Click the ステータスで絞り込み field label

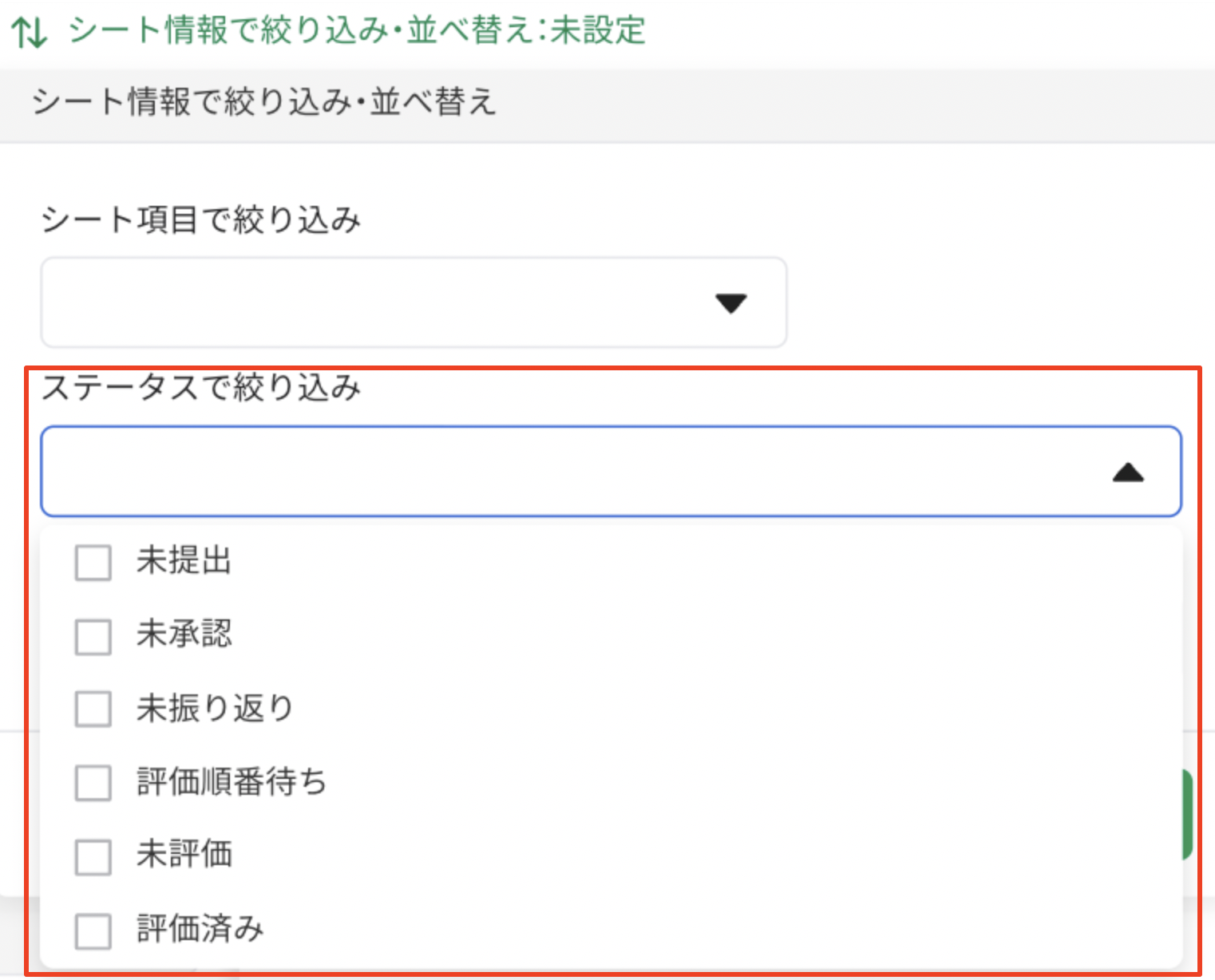[201, 388]
